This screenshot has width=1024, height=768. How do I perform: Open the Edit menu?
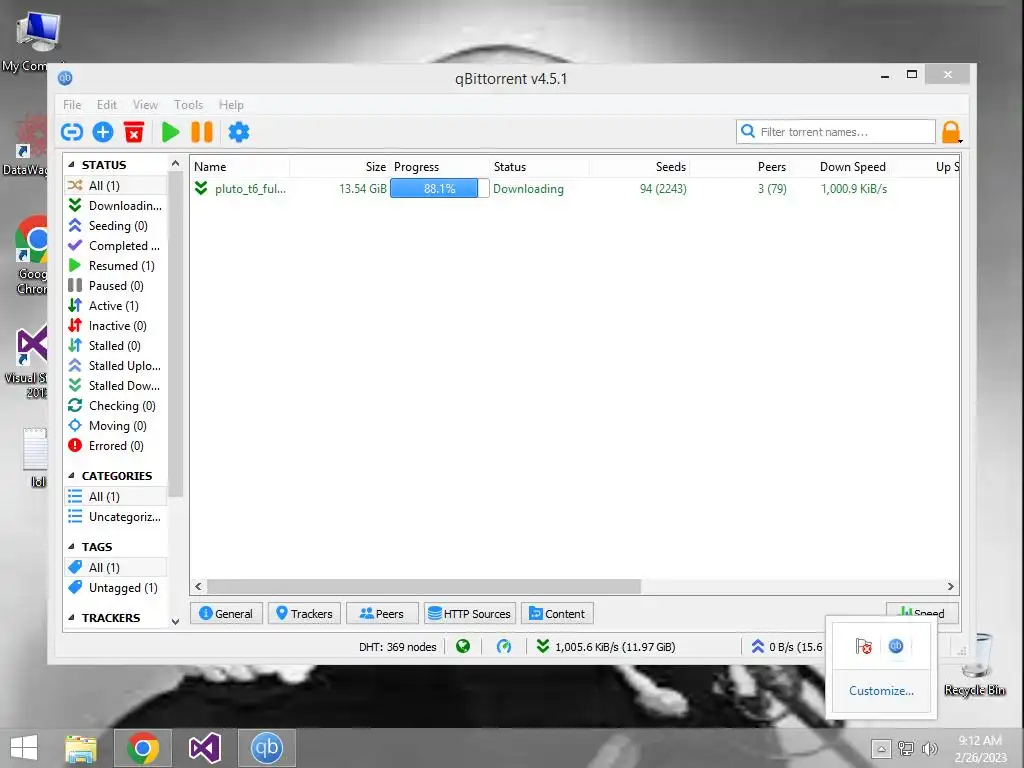(106, 104)
